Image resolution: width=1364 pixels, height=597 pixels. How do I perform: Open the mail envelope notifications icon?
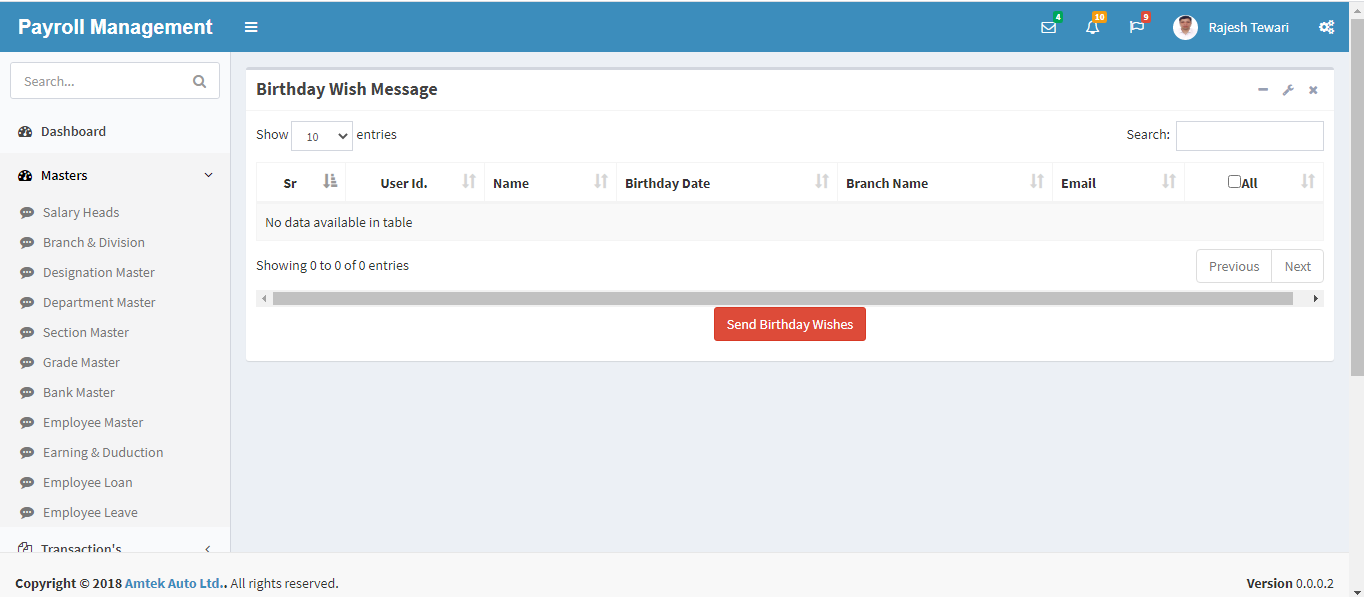point(1048,28)
